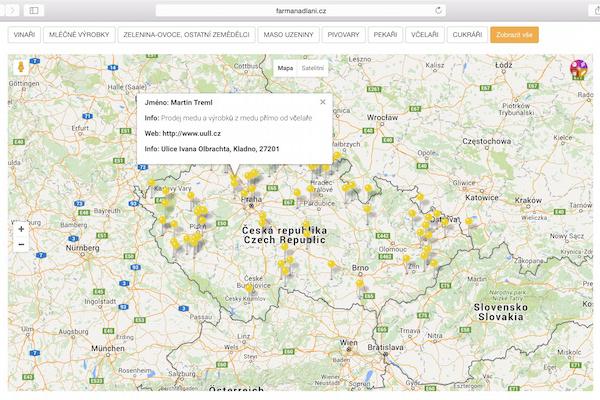Zoom in on the map
The width and height of the screenshot is (600, 400).
coord(21,229)
